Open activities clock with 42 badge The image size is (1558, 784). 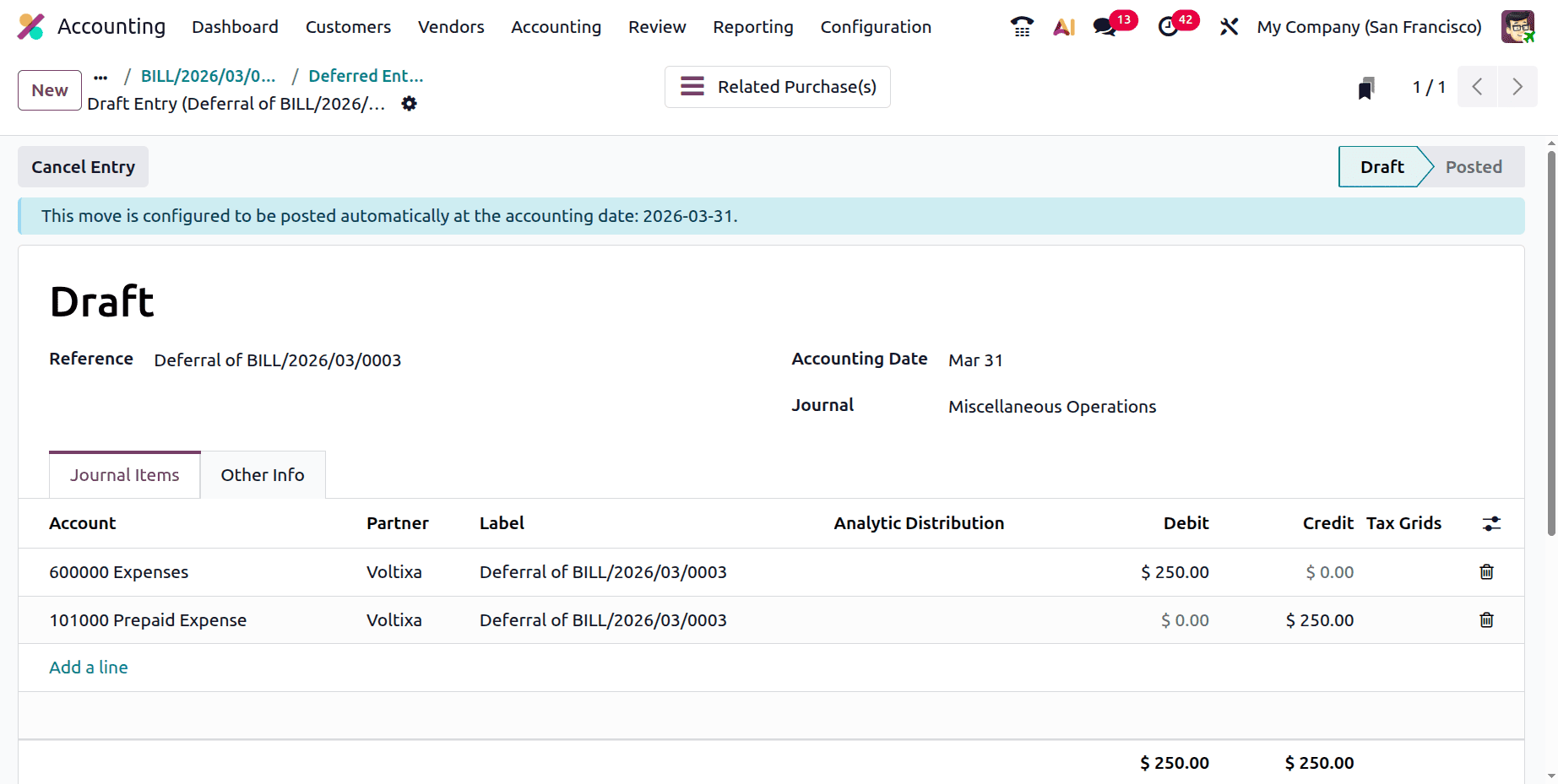click(1177, 25)
